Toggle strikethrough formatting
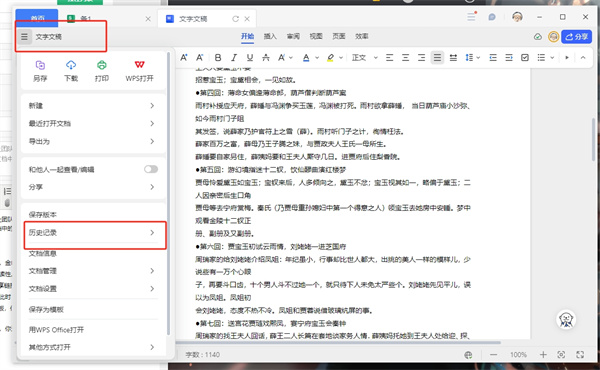 click(266, 57)
